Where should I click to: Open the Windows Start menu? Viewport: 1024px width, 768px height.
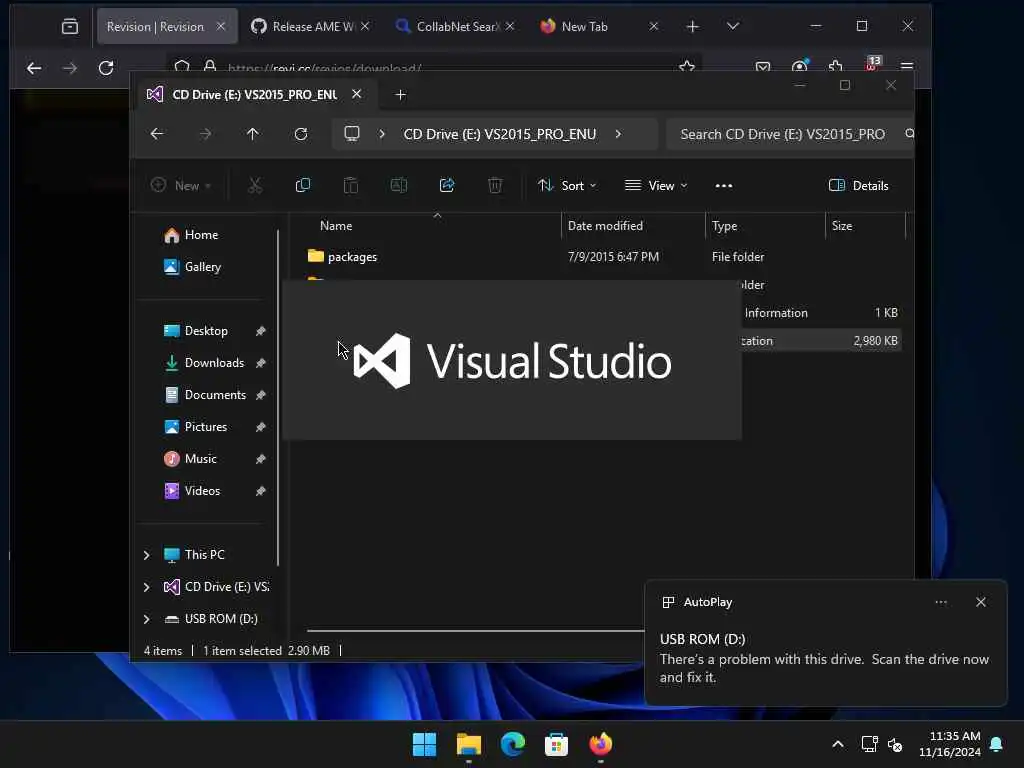click(424, 744)
